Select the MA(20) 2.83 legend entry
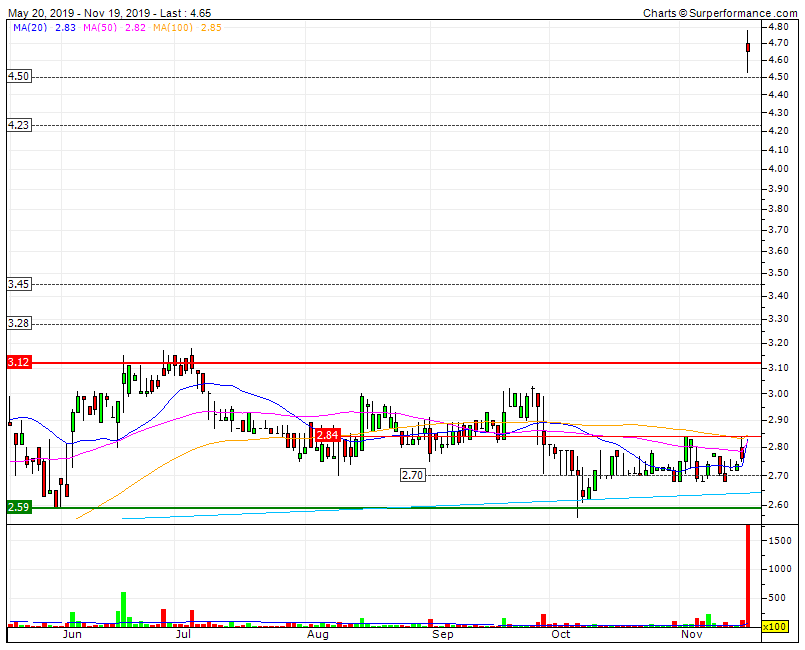805x650 pixels. 44,28
